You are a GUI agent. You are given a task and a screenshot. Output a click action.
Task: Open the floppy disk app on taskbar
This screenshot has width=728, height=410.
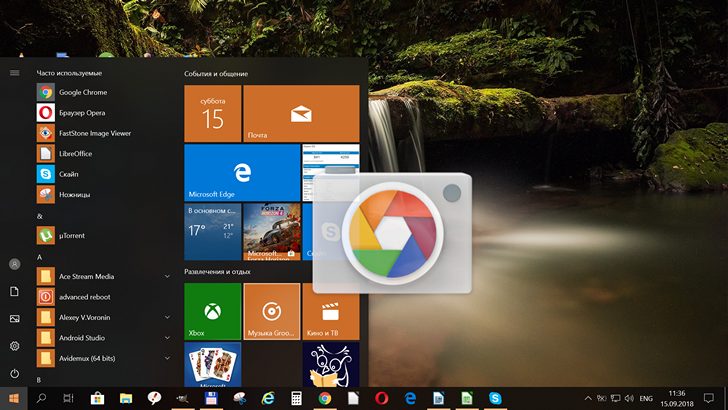[211, 398]
